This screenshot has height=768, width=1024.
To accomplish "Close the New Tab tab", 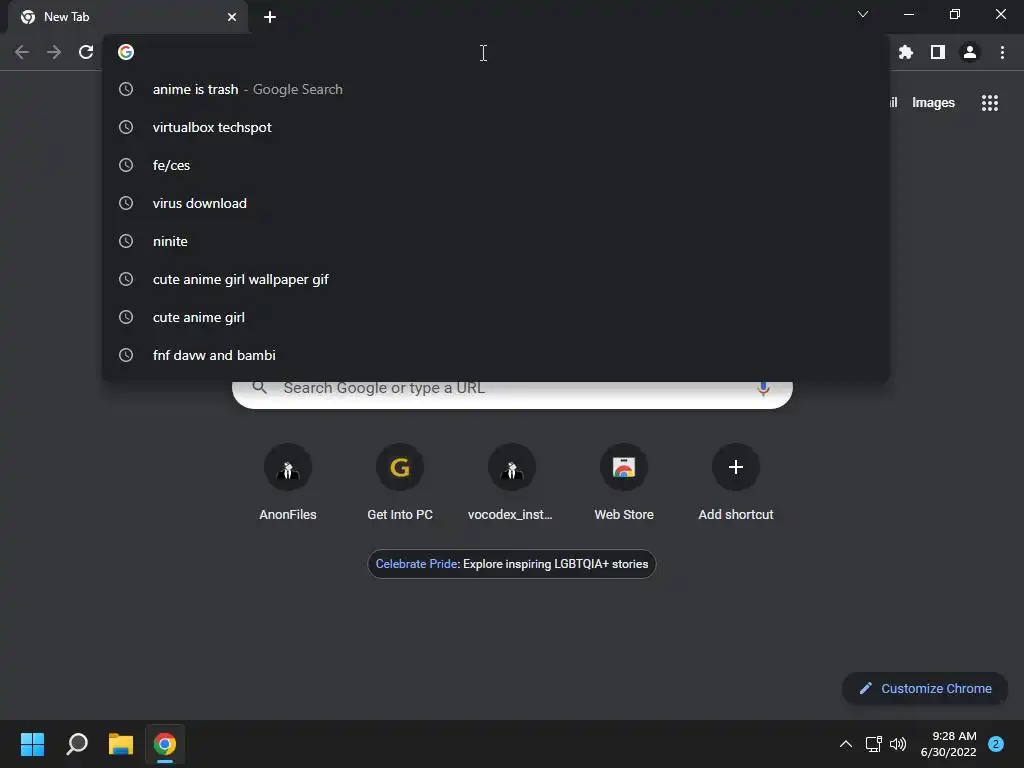I will (232, 17).
